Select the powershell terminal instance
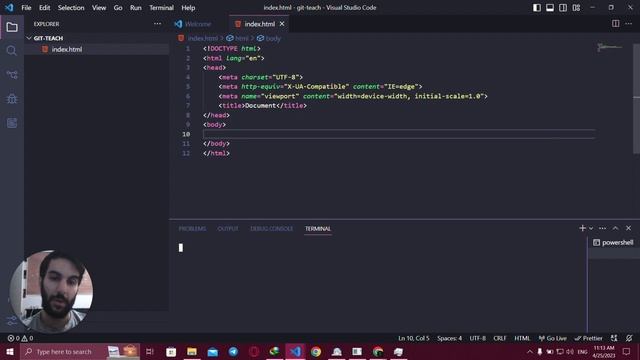Screen dimensions: 640x360 tap(613, 242)
